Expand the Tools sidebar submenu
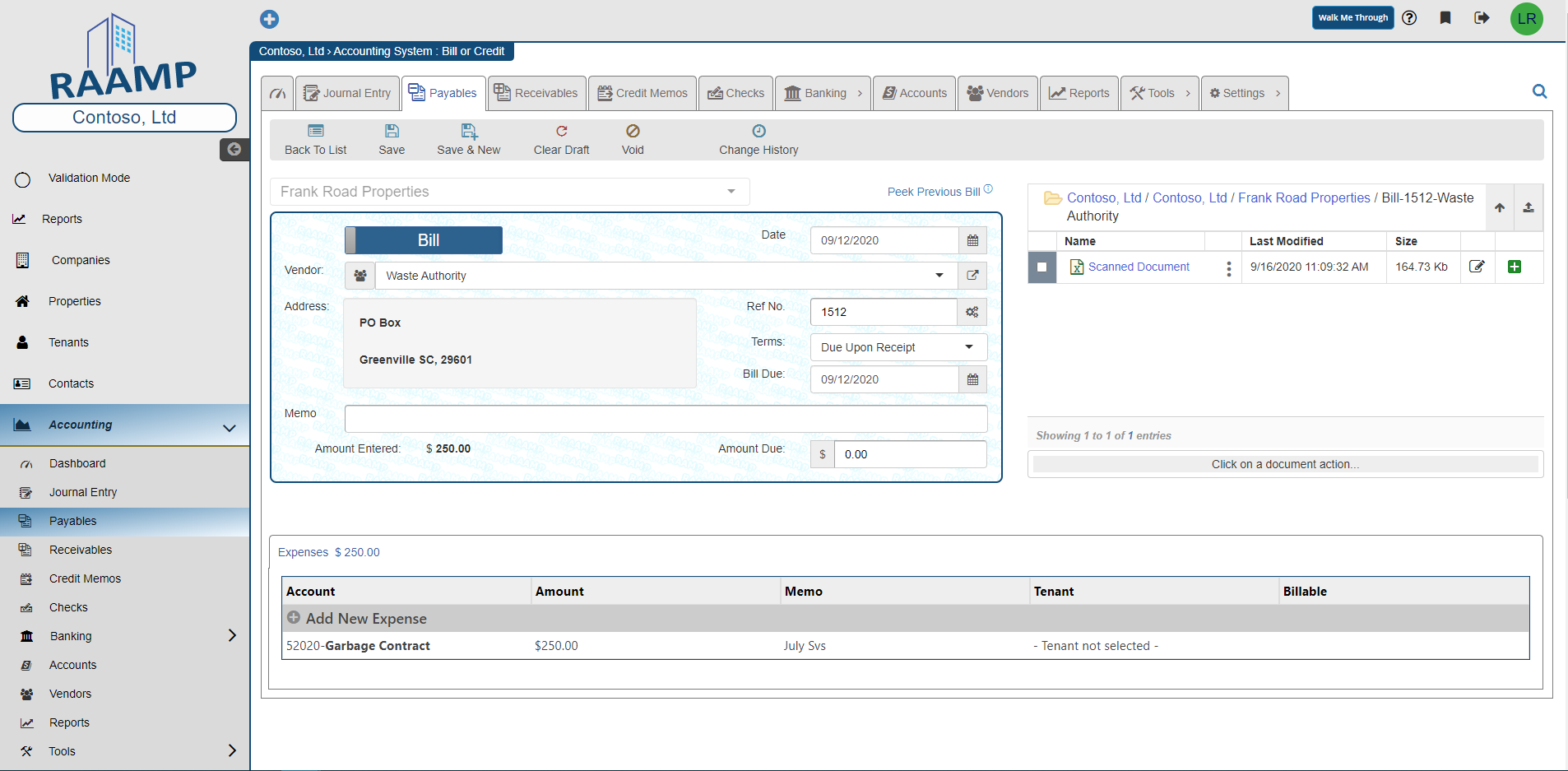 point(232,750)
